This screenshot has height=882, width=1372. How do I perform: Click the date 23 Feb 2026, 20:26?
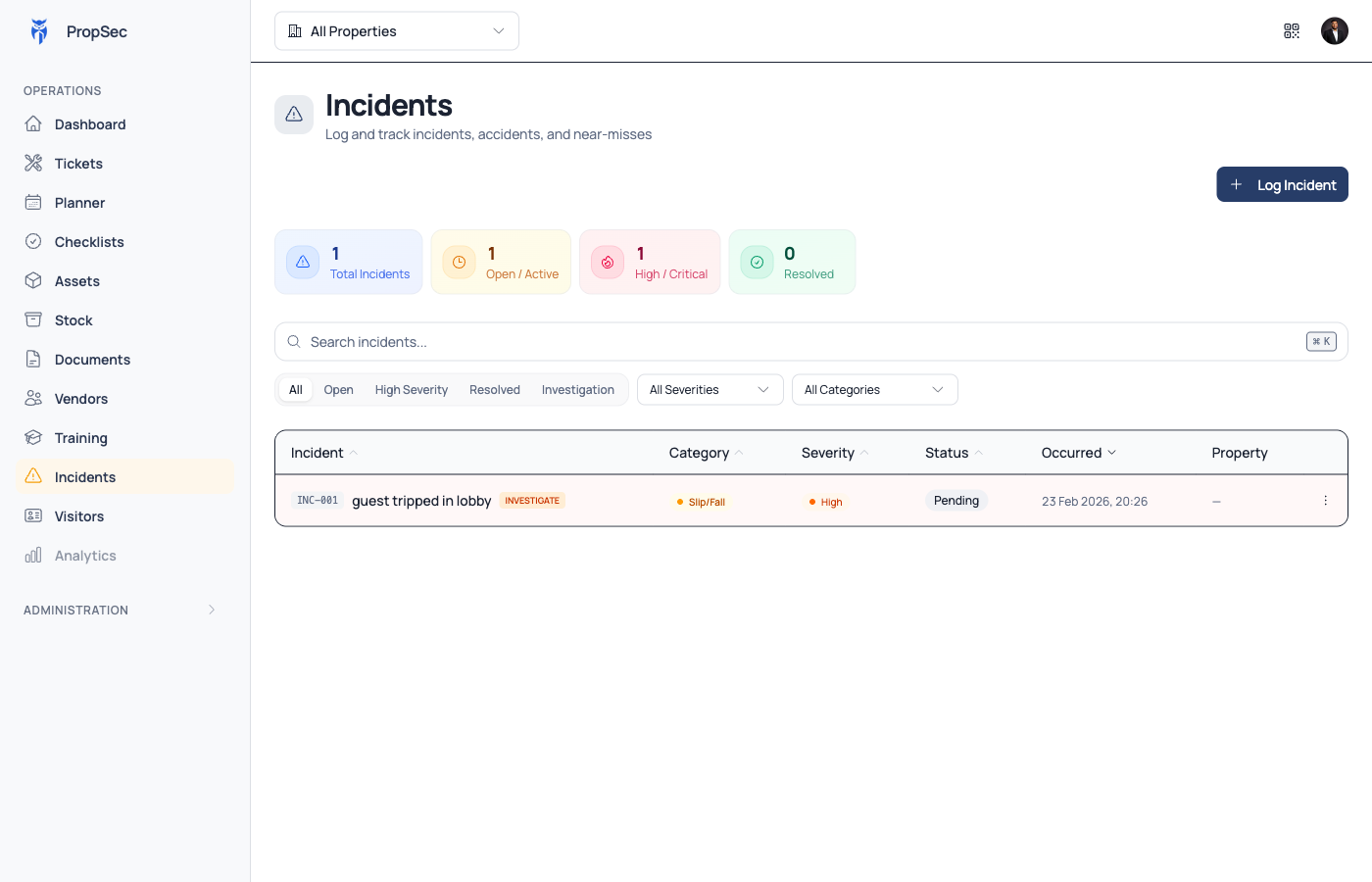1095,501
